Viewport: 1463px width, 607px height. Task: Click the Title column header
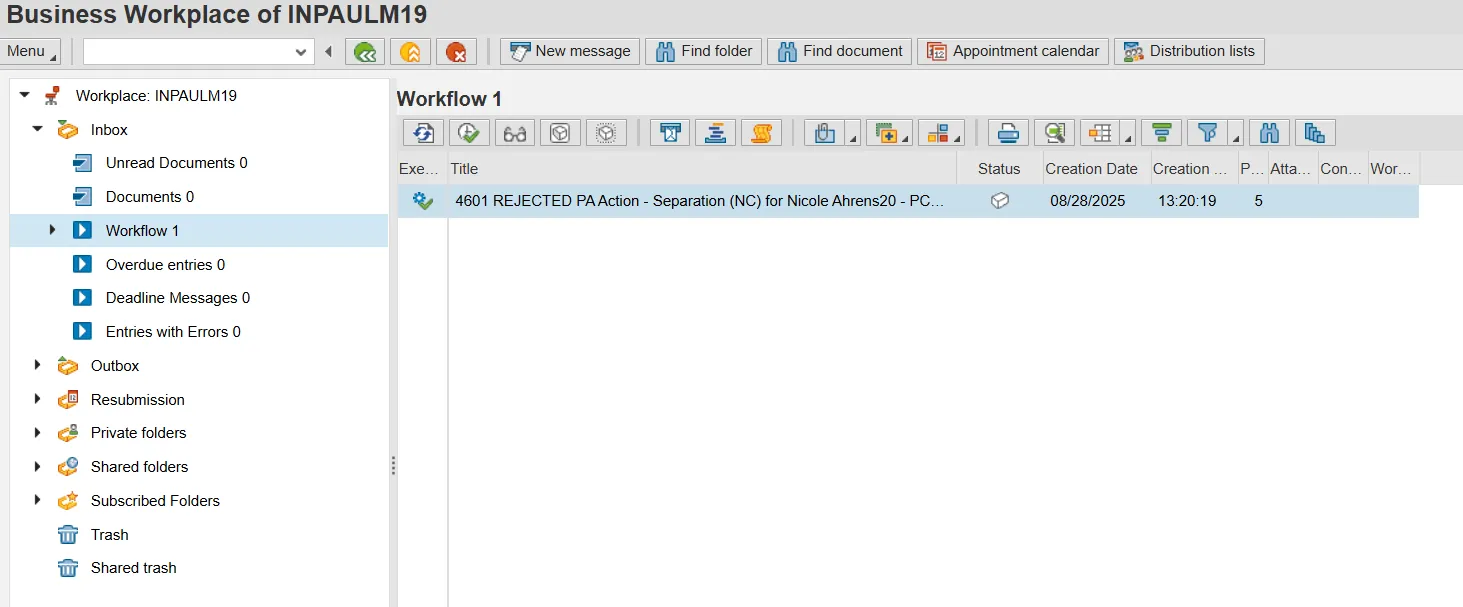pyautogui.click(x=702, y=169)
